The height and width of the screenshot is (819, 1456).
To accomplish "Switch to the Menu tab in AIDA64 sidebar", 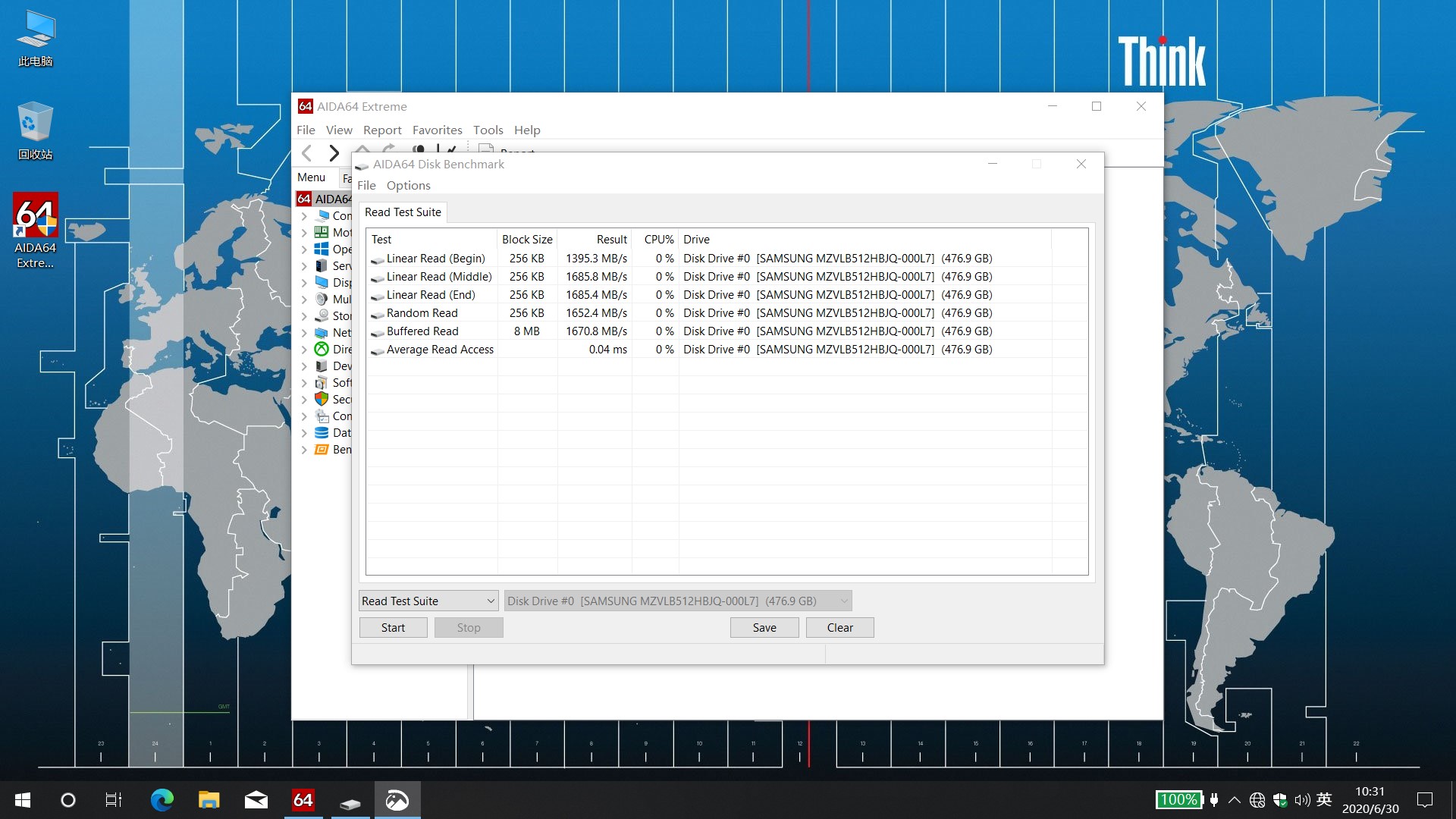I will pyautogui.click(x=312, y=177).
